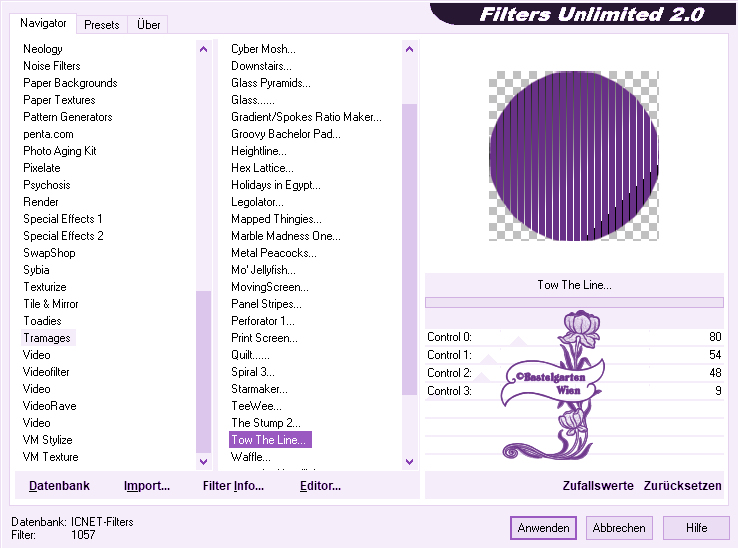This screenshot has height=548, width=738.
Task: Select the SwapShop category
Action: pyautogui.click(x=49, y=253)
